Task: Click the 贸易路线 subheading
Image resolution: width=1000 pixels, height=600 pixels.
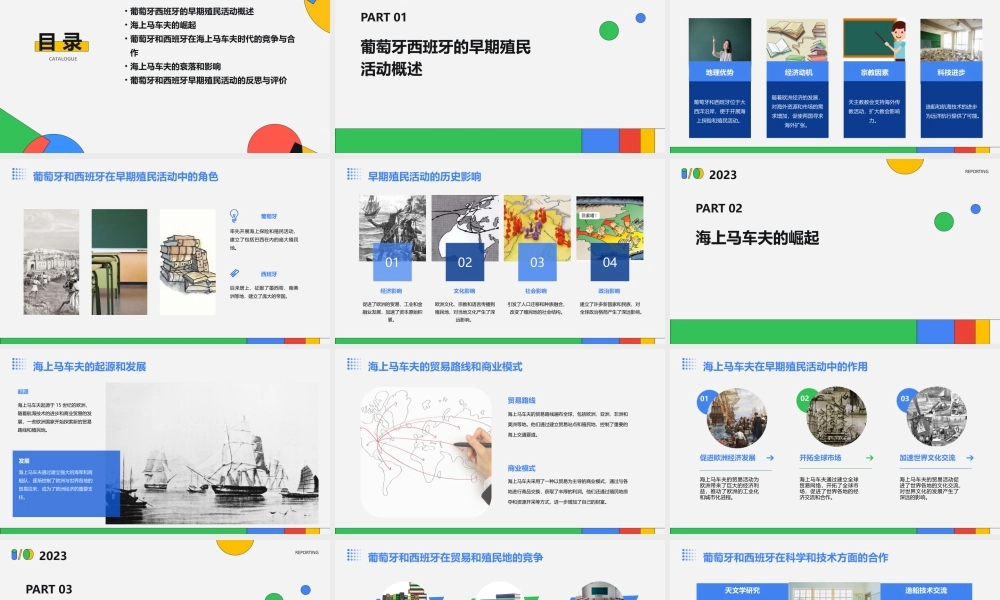Action: (x=521, y=400)
